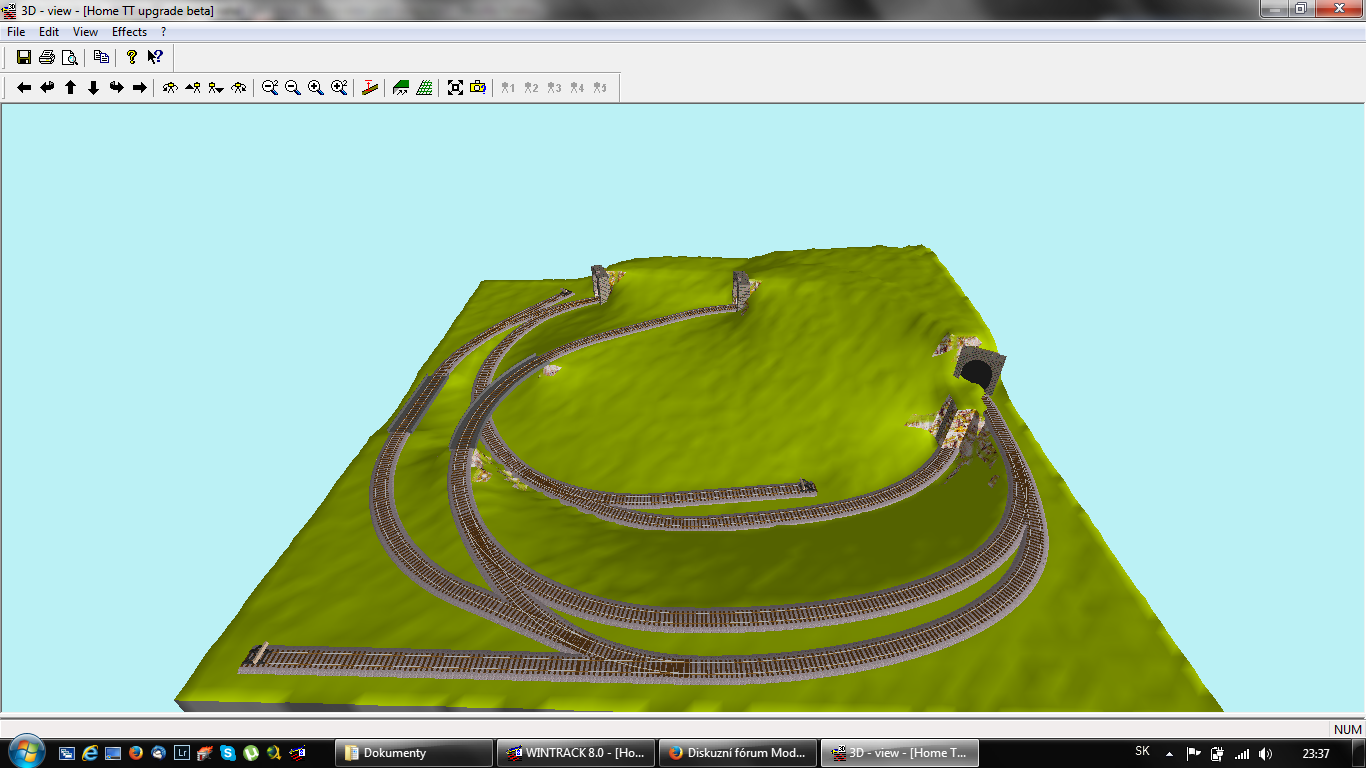This screenshot has height=768, width=1366.
Task: Click the SK language indicator
Action: (1142, 752)
